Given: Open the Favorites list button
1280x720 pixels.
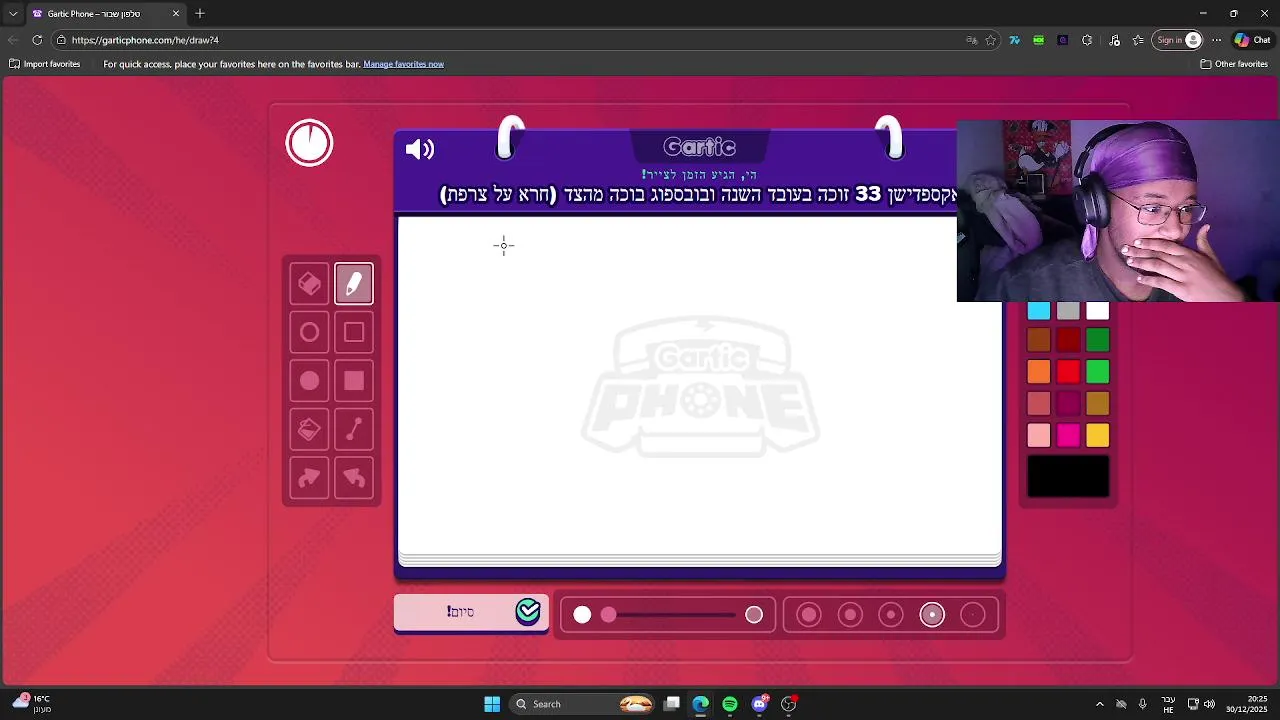Looking at the screenshot, I should coord(1138,40).
